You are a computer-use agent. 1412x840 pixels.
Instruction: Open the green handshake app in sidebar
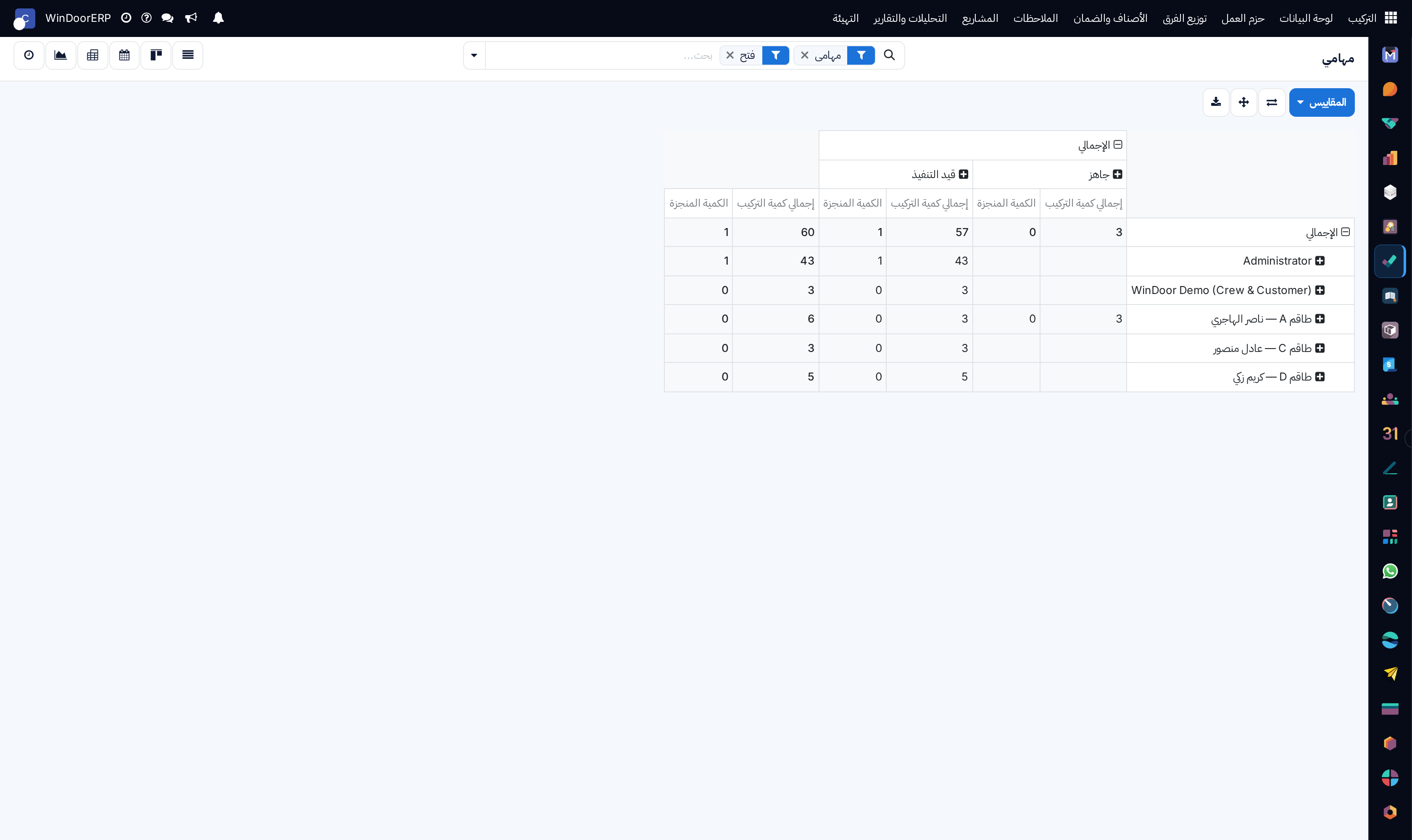click(1390, 123)
